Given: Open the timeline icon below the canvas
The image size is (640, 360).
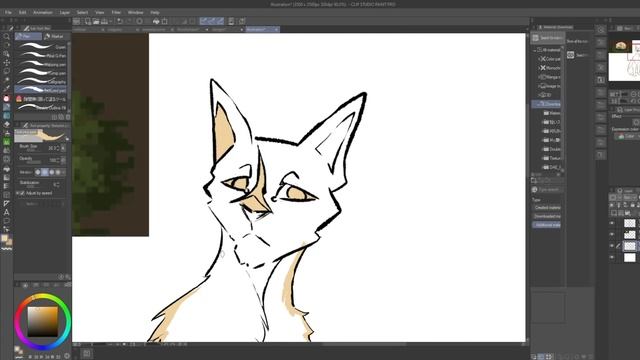Looking at the screenshot, I should click(x=87, y=353).
